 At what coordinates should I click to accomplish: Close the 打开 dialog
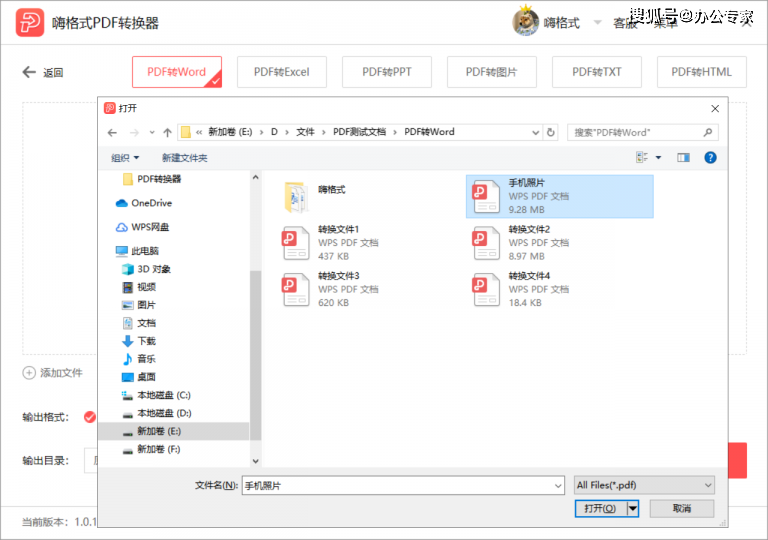(715, 108)
